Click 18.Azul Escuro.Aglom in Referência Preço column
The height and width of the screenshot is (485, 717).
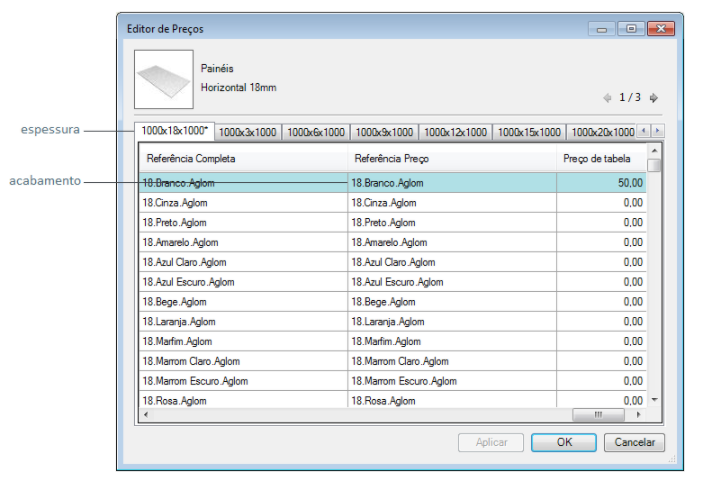(x=452, y=282)
